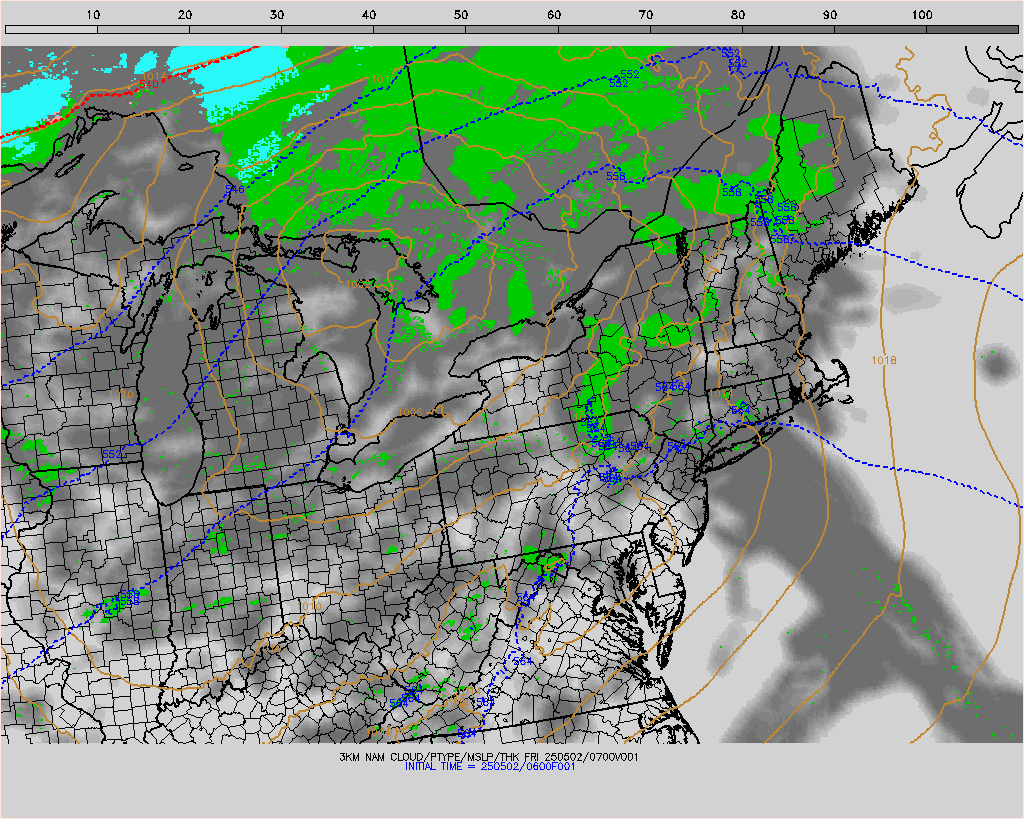1024x819 pixels.
Task: Click the 20 label on cloud scale
Action: coord(185,14)
